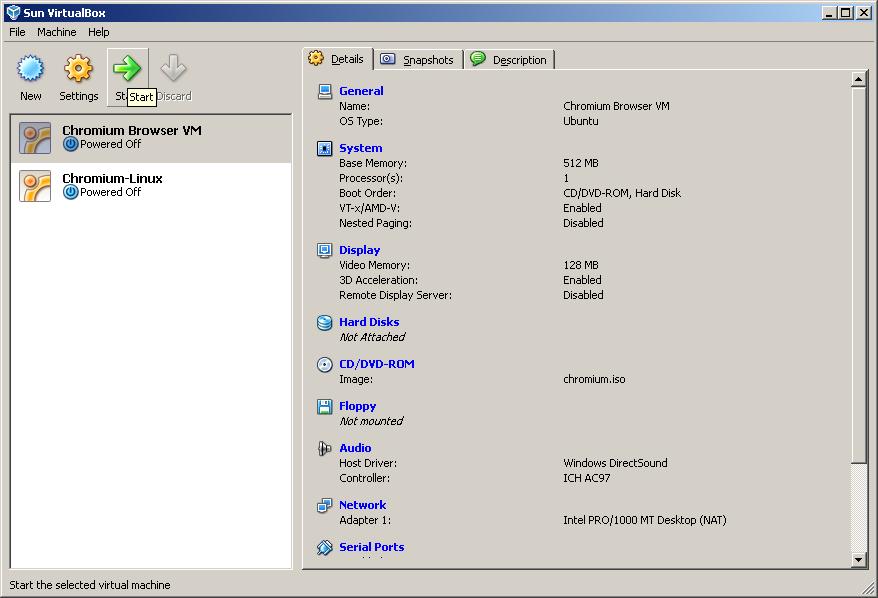Click the 'Ubuntu' OS type value
The height and width of the screenshot is (598, 878).
tap(581, 122)
